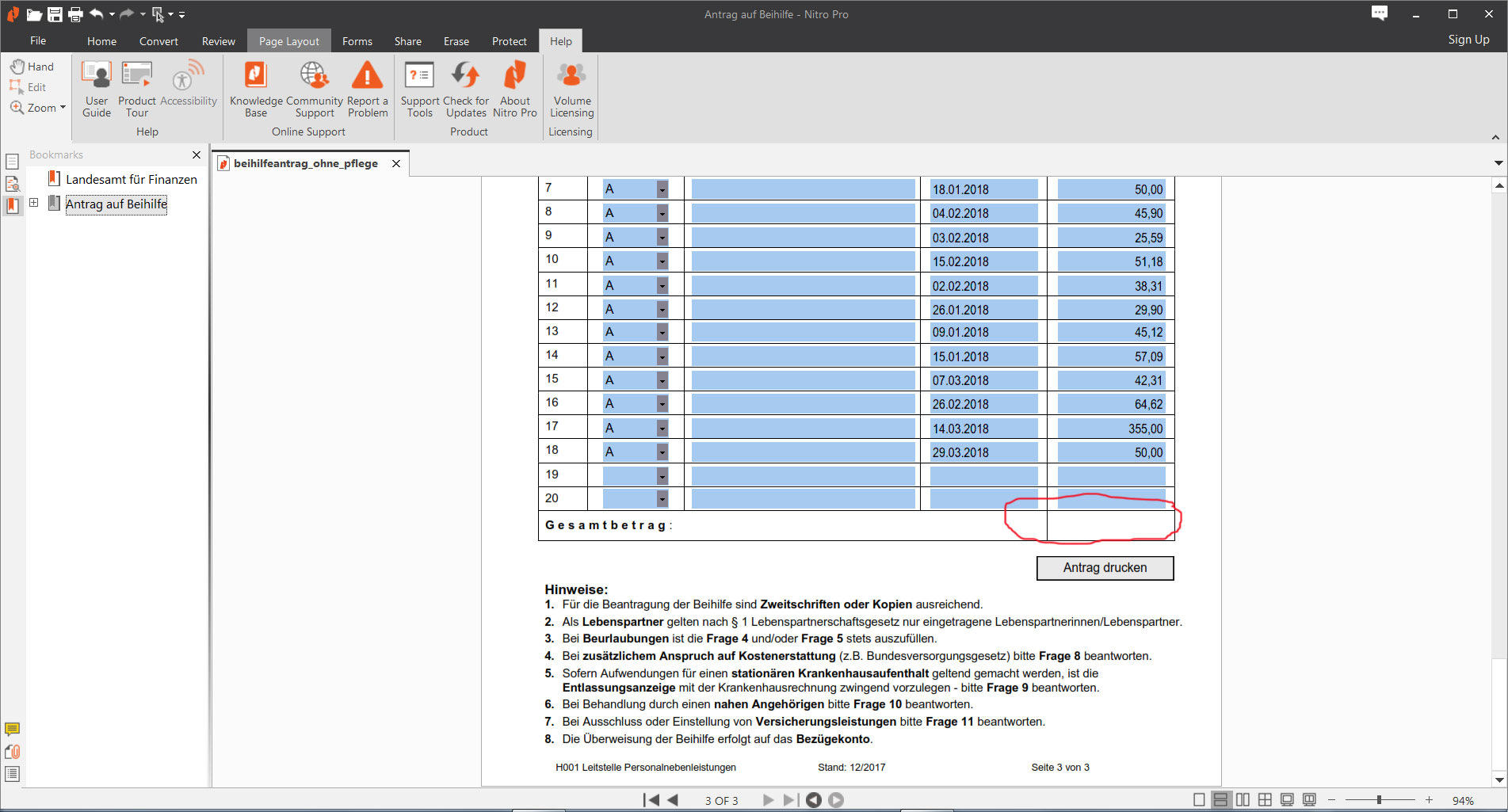Open Volume Licensing
1508x812 pixels.
(x=571, y=89)
